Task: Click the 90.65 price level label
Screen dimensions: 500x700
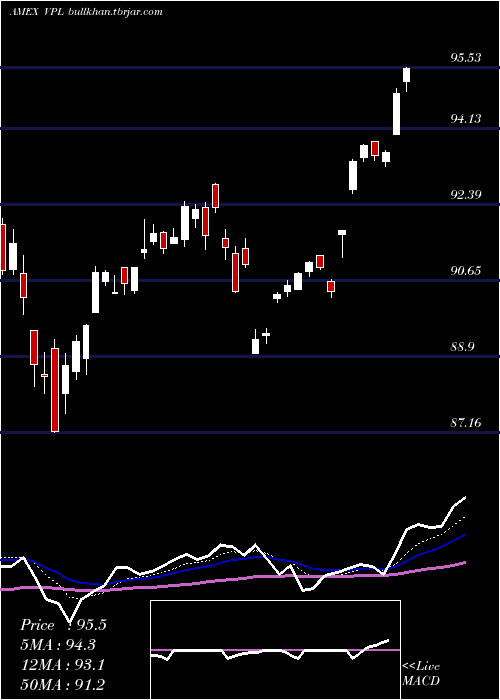Action: (x=466, y=271)
